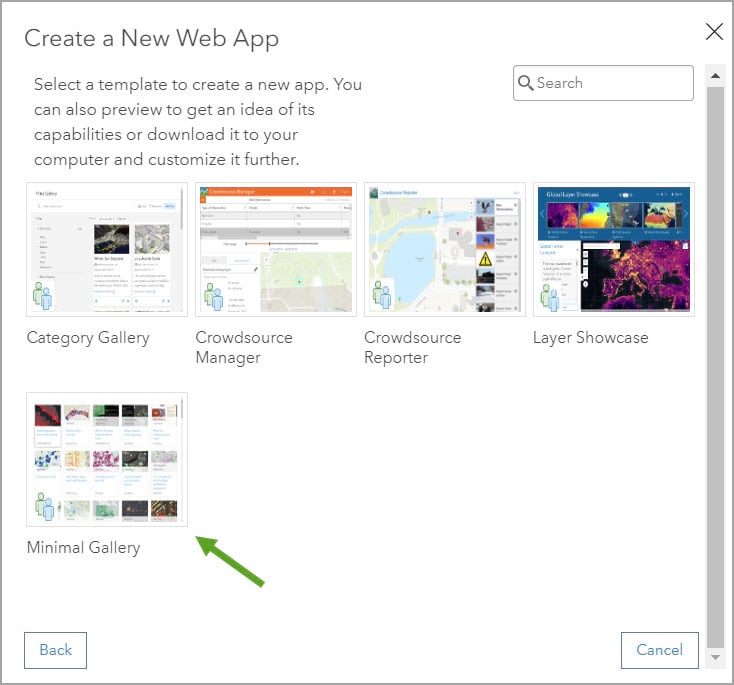The height and width of the screenshot is (685, 734).
Task: Close the Create a New Web App dialog
Action: pyautogui.click(x=714, y=32)
